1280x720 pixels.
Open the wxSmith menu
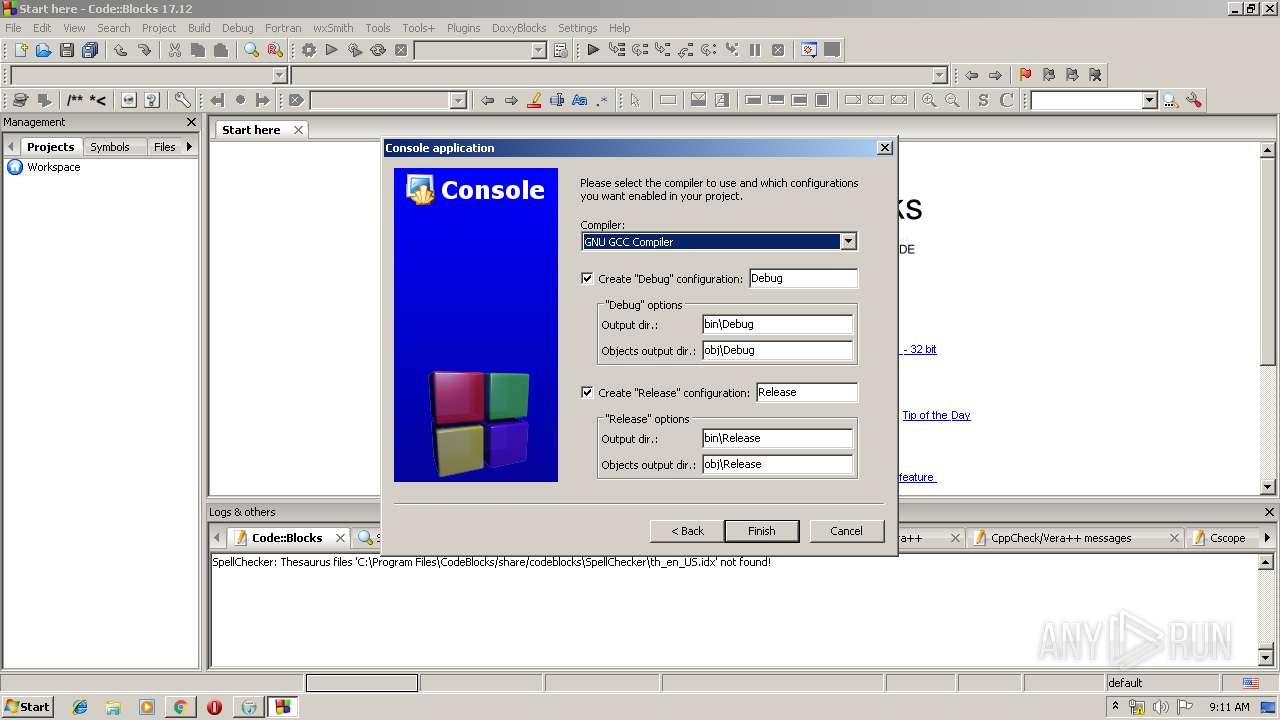coord(333,28)
